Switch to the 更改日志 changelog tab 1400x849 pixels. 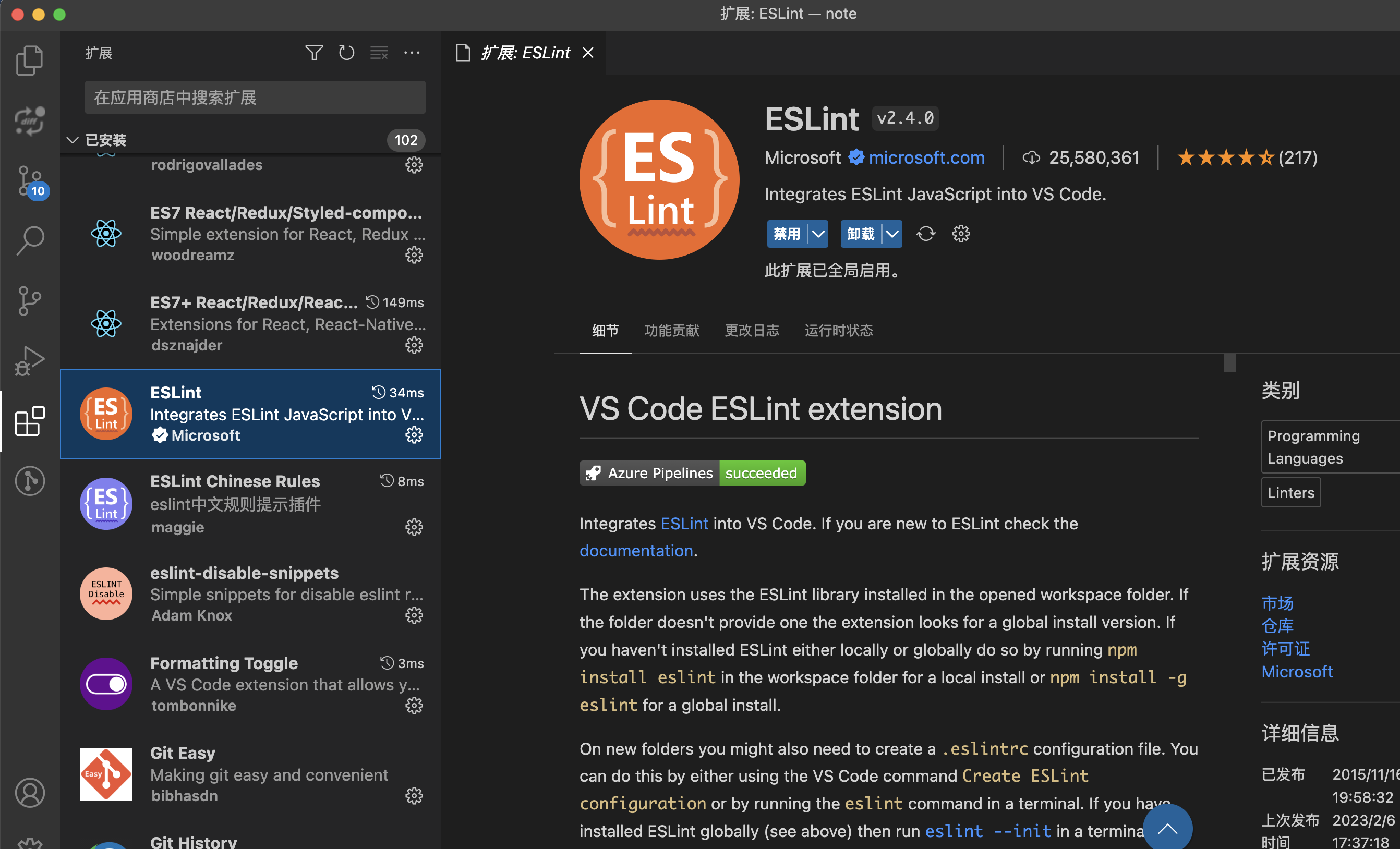click(x=752, y=331)
